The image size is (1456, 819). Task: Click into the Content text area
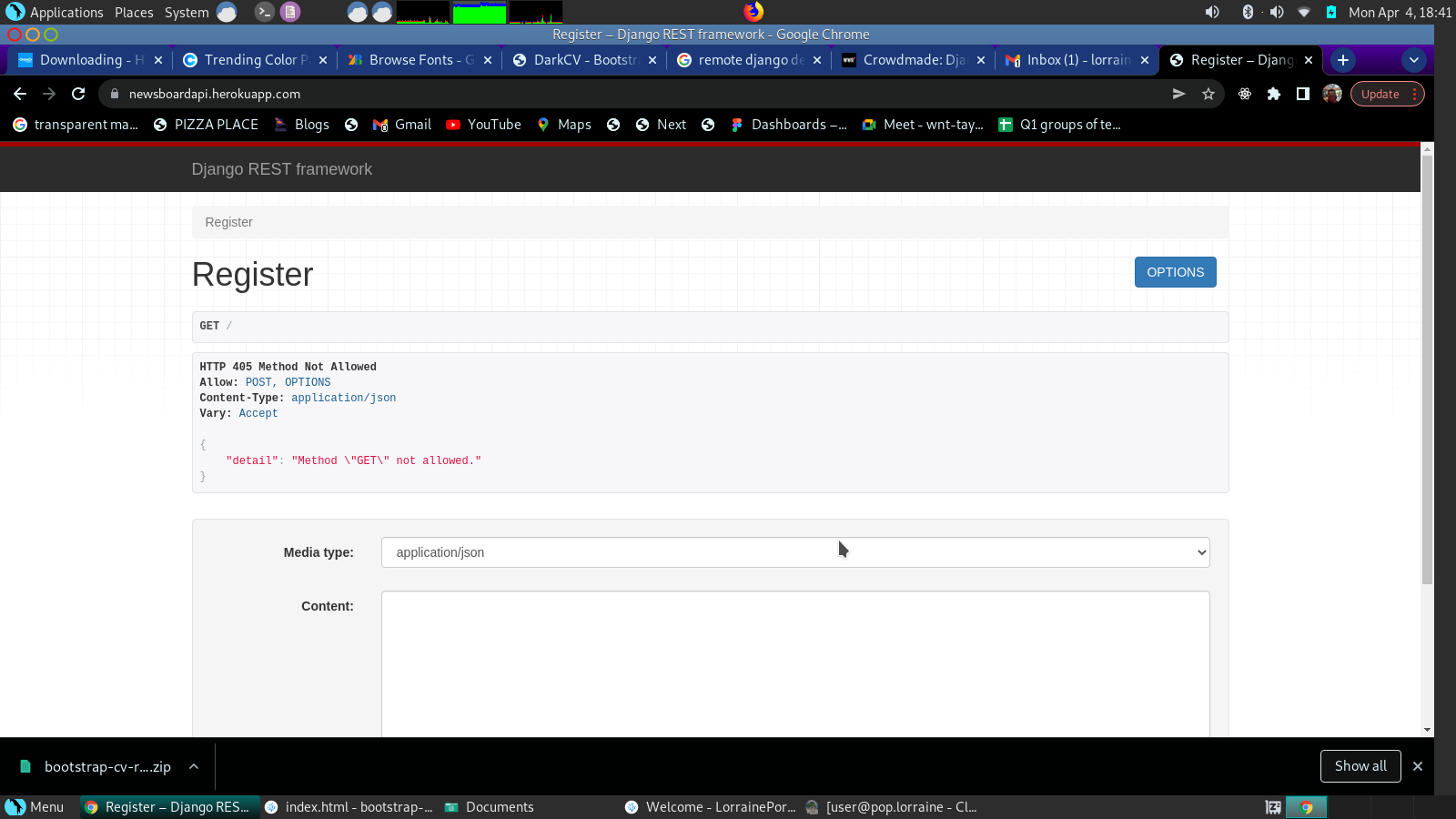coord(795,664)
